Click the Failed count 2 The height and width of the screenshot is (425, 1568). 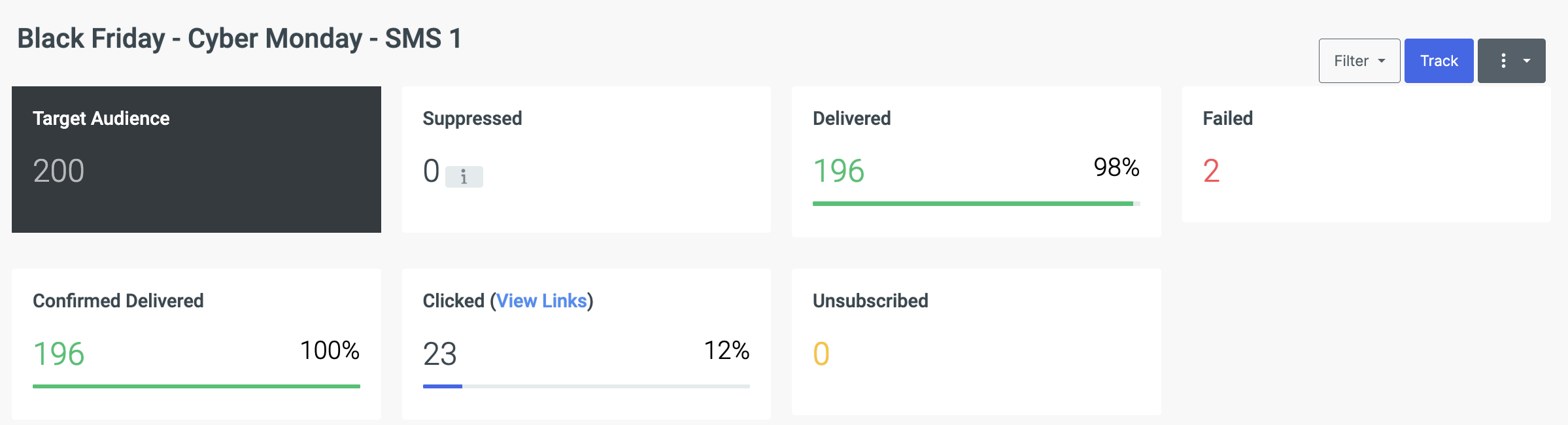tap(1211, 171)
